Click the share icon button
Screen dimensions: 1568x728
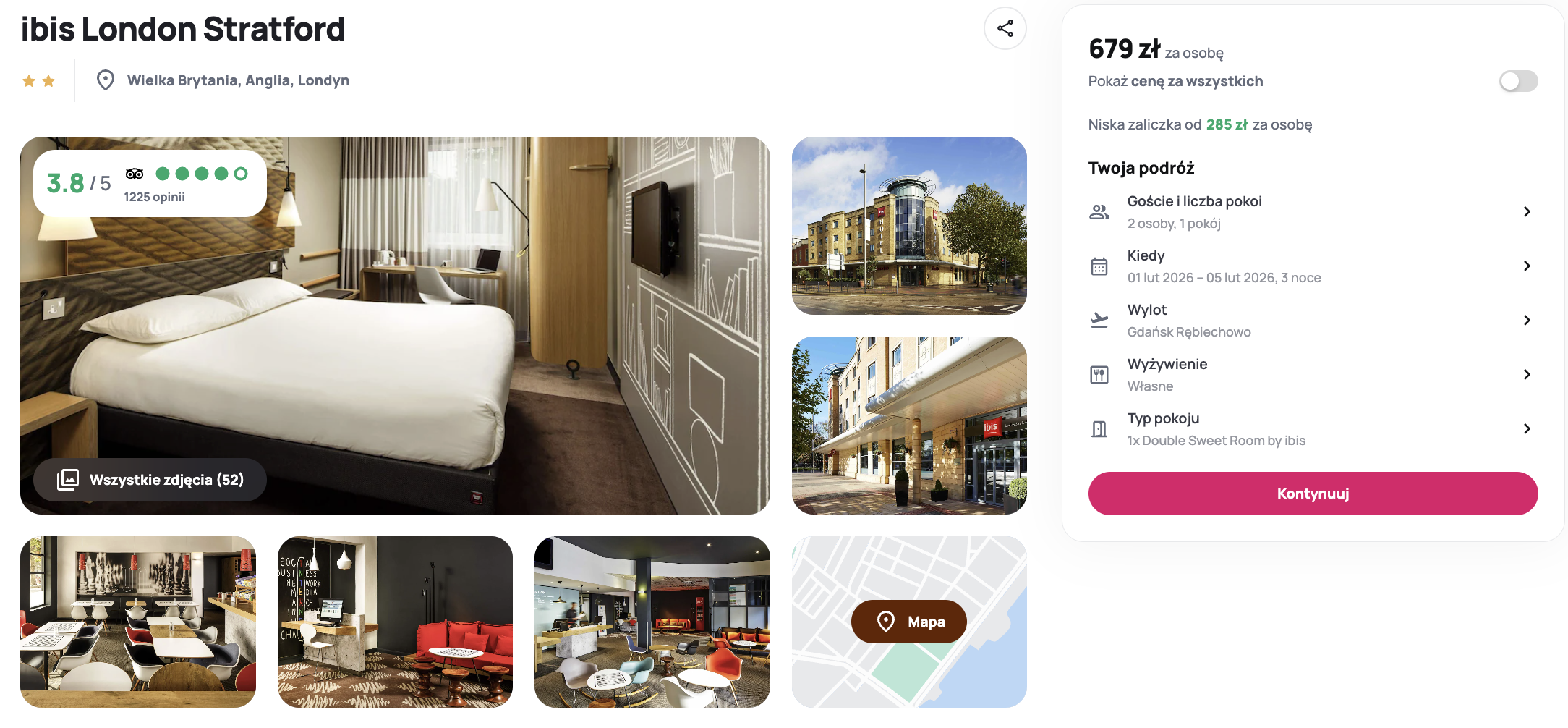pos(1005,29)
